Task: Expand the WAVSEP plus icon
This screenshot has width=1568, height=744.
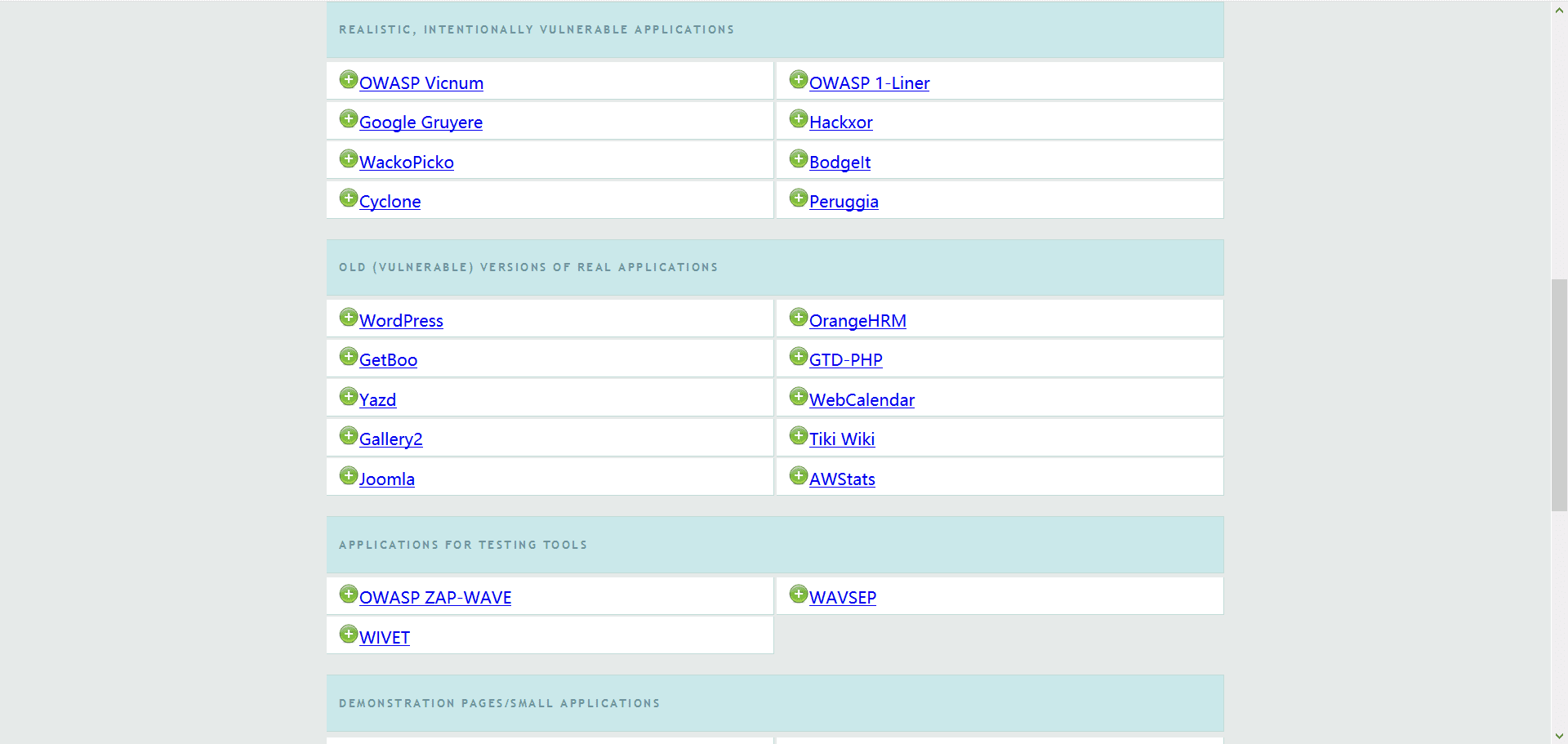Action: tap(799, 594)
